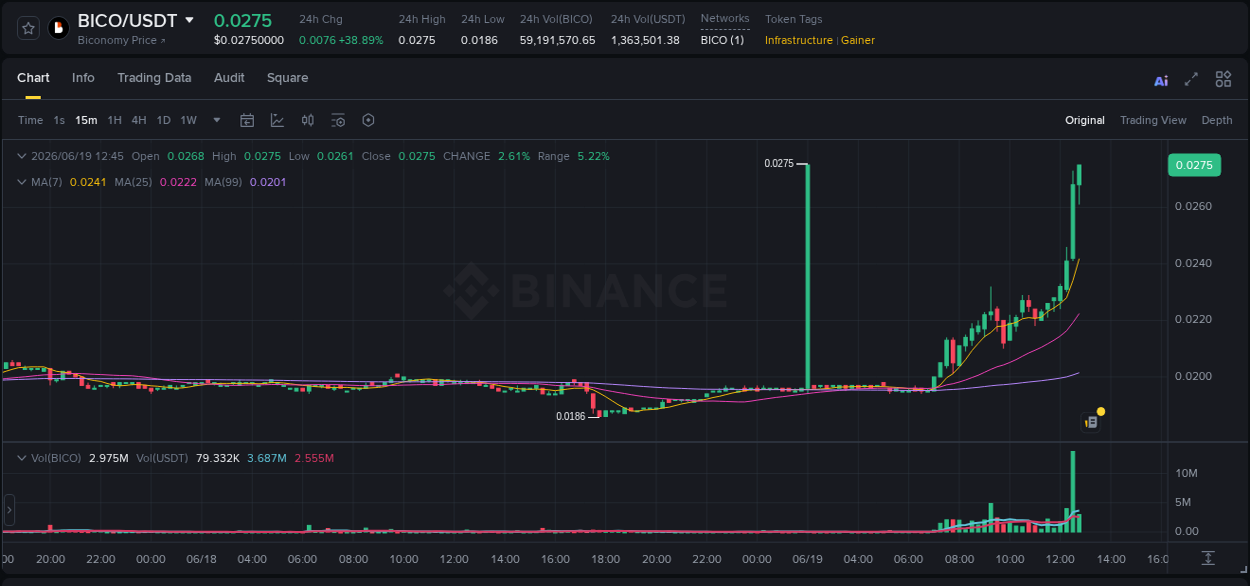This screenshot has height=586, width=1250.
Task: Select the 1D interval
Action: (x=163, y=120)
